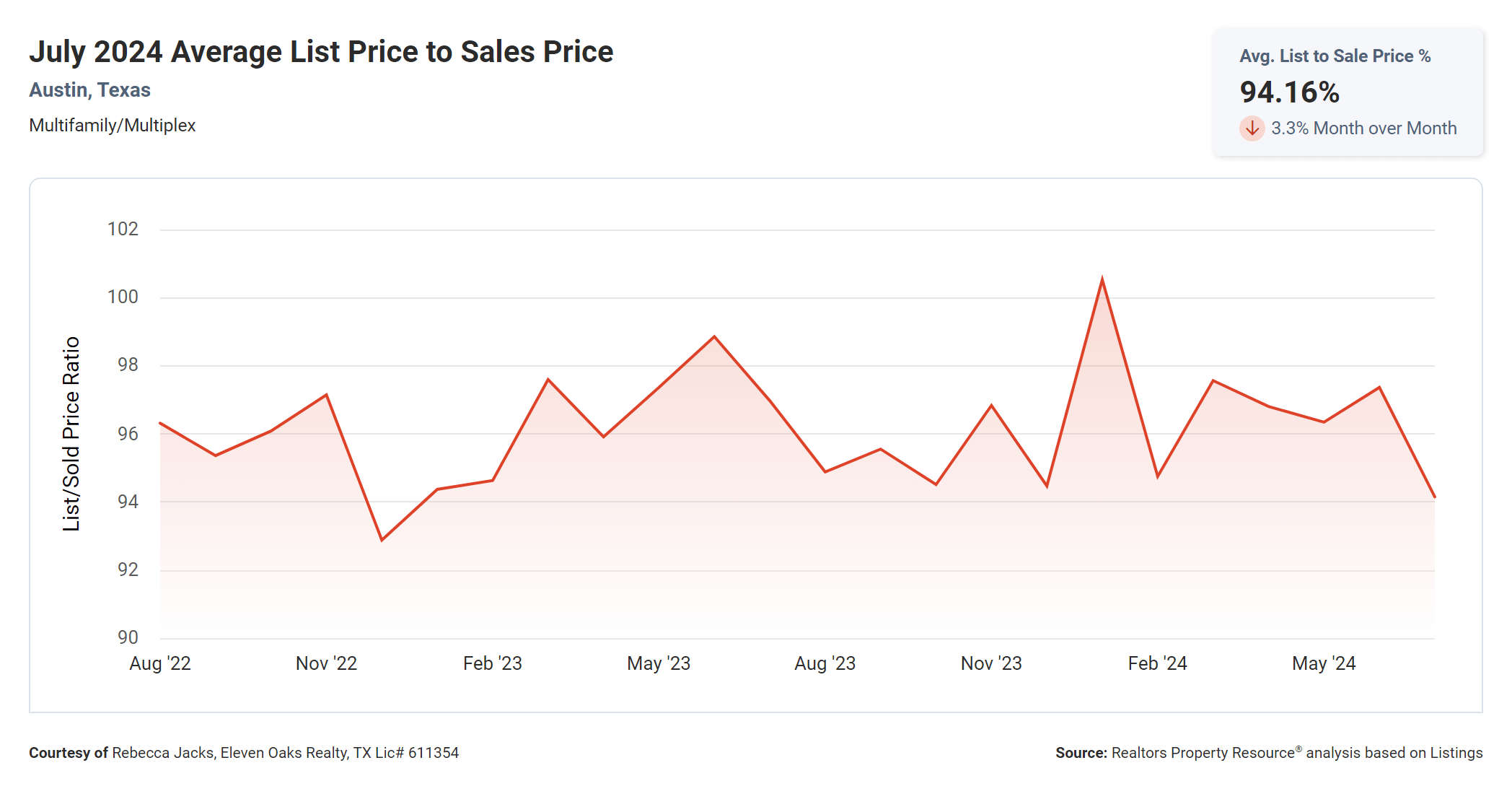Click the "Avg. List to Sale Price %" label
This screenshot has height=794, width=1512.
coord(1335,56)
